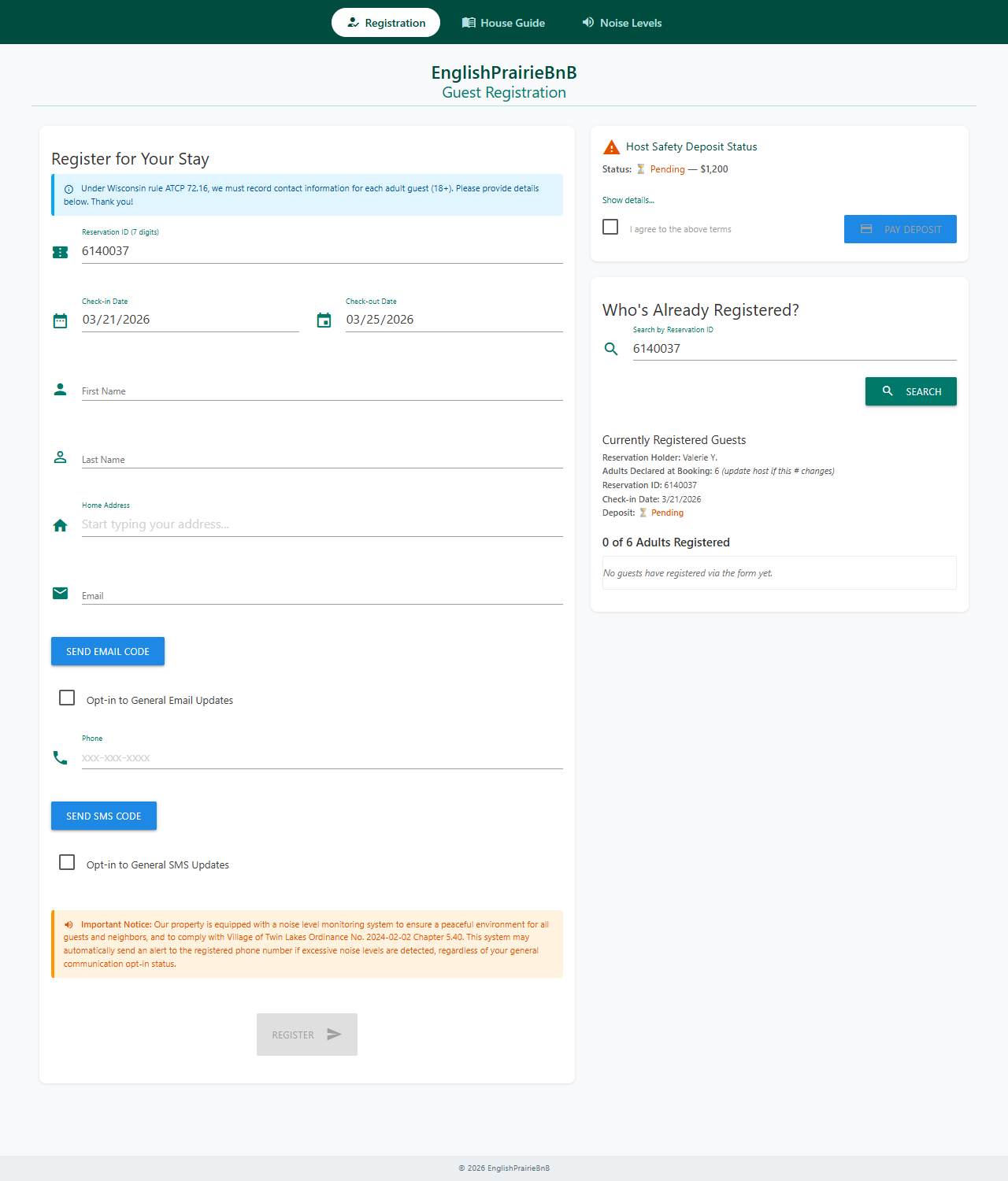This screenshot has height=1181, width=1008.
Task: Click the SEARCH button for registered guests
Action: coord(910,391)
